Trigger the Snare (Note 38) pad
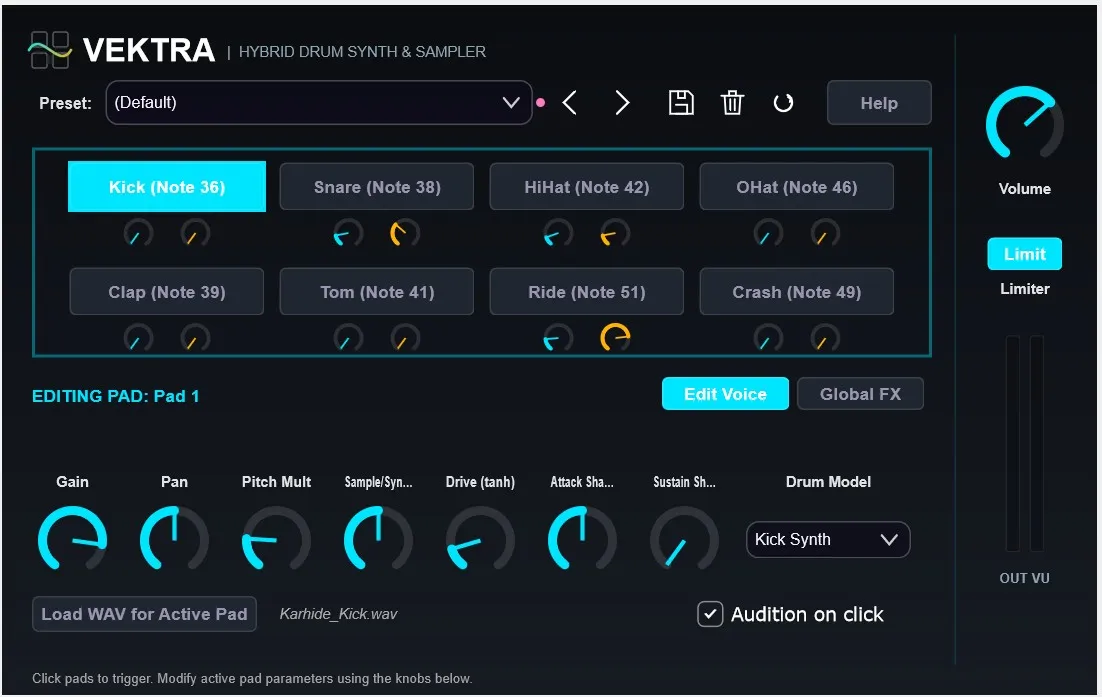Screen dimensions: 1102x697 click(377, 187)
